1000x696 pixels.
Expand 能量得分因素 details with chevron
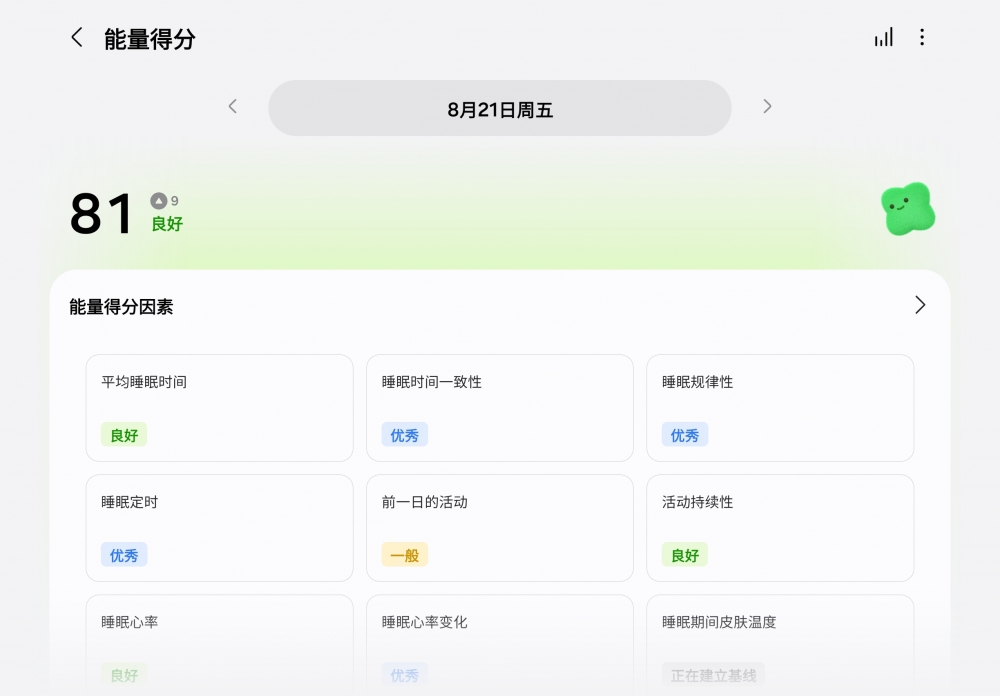point(920,305)
